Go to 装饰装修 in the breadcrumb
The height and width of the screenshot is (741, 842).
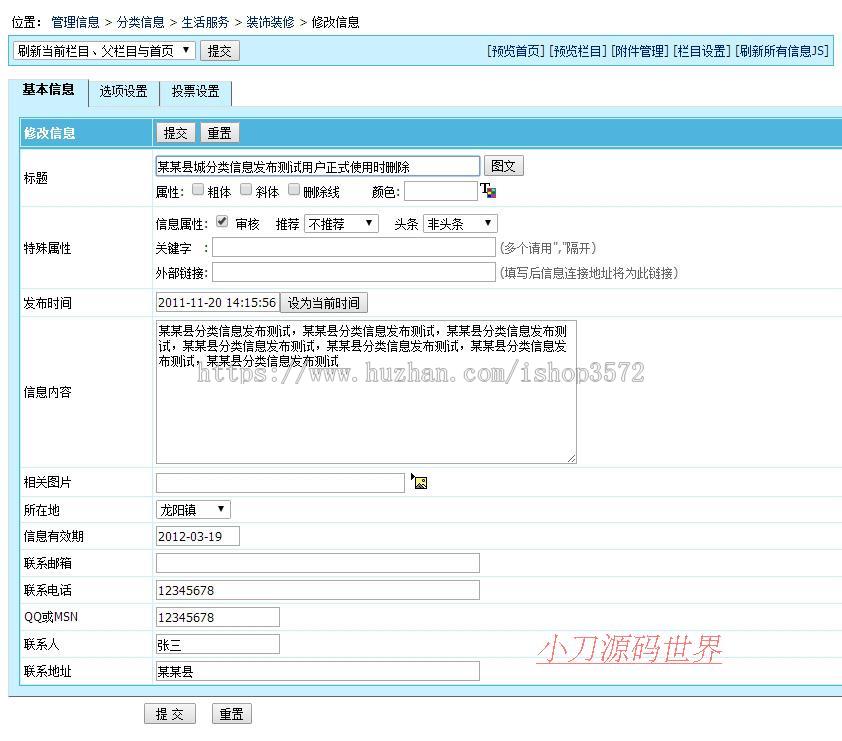point(270,22)
